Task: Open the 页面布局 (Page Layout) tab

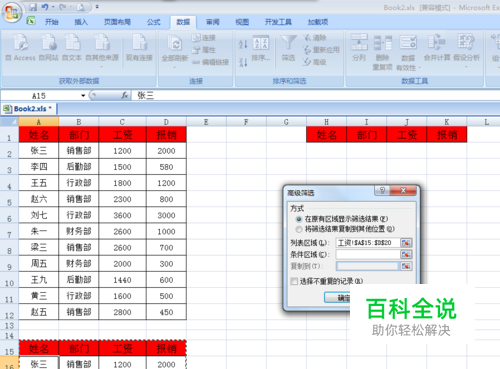Action: pyautogui.click(x=117, y=22)
